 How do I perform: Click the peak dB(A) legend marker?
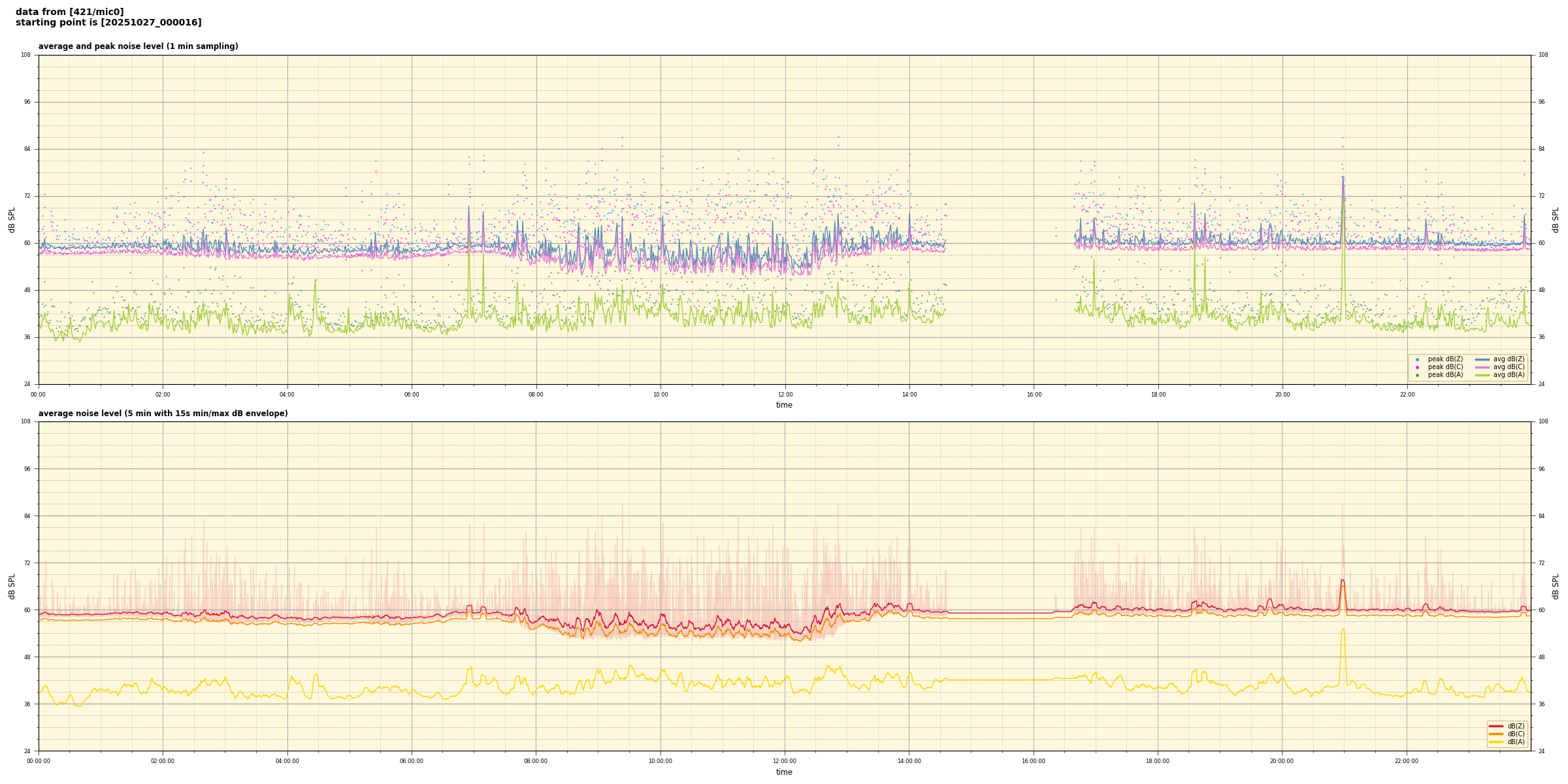pyautogui.click(x=1417, y=375)
